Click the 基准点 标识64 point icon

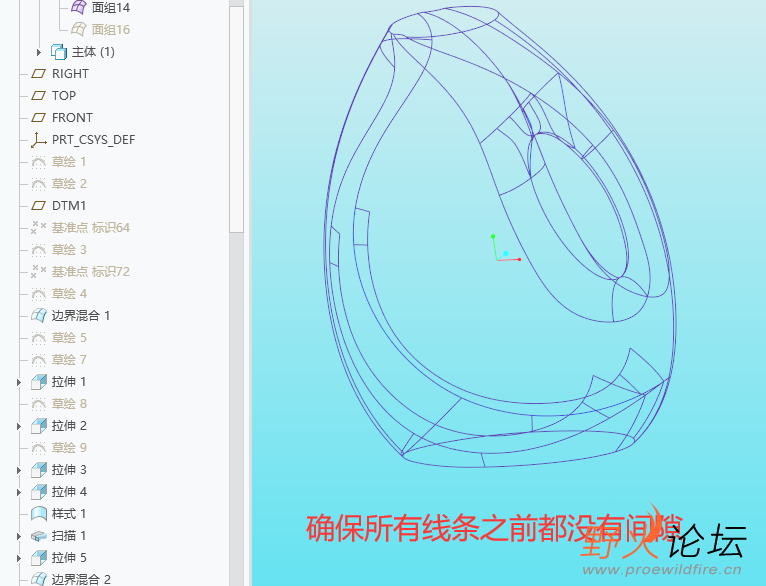[39, 228]
